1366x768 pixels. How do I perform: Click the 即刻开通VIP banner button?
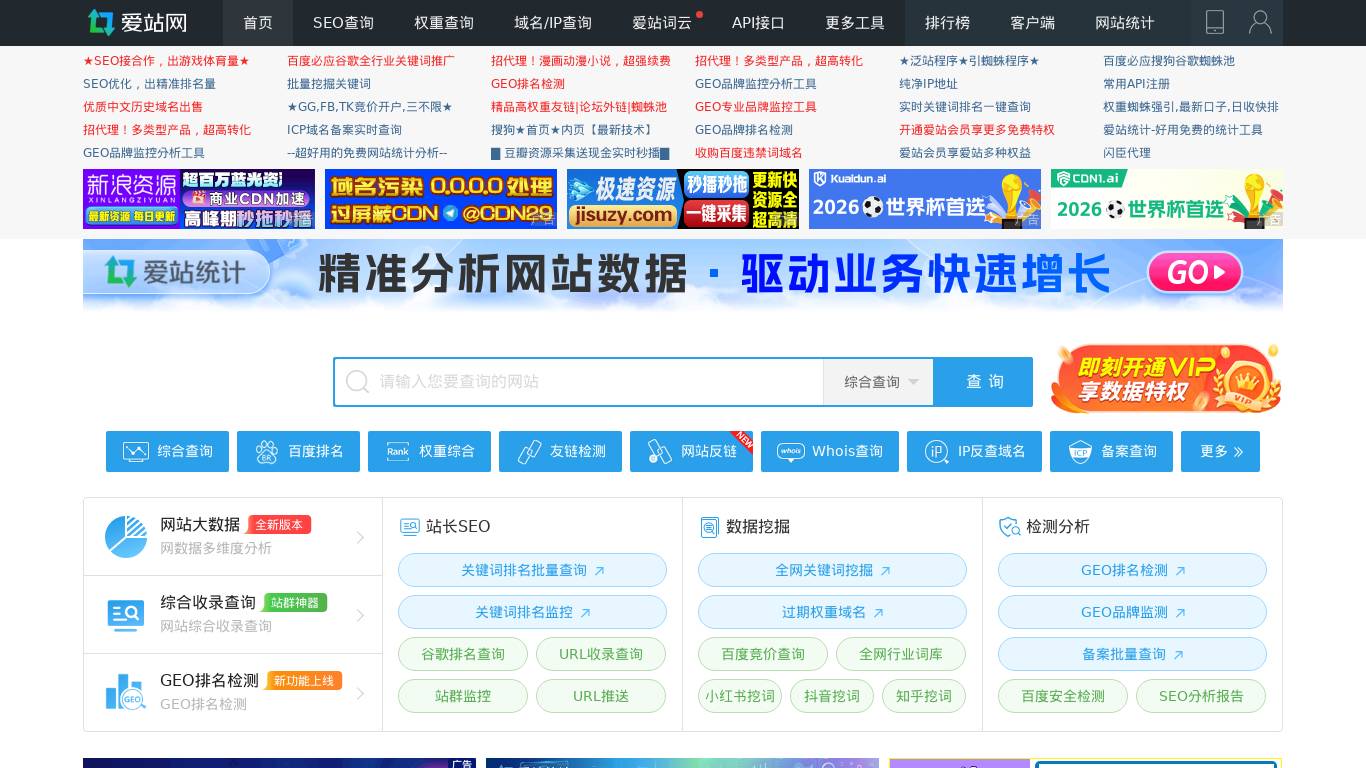1166,378
